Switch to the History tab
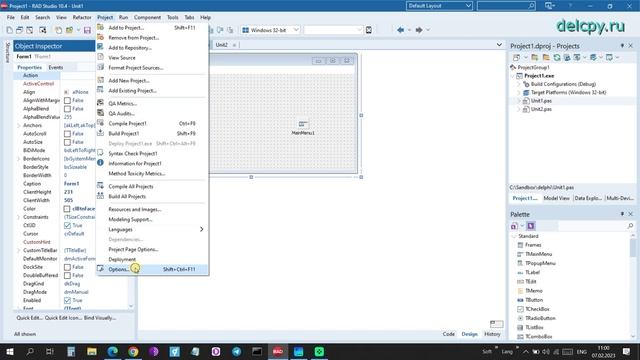Image resolution: width=640 pixels, height=360 pixels. 492,334
